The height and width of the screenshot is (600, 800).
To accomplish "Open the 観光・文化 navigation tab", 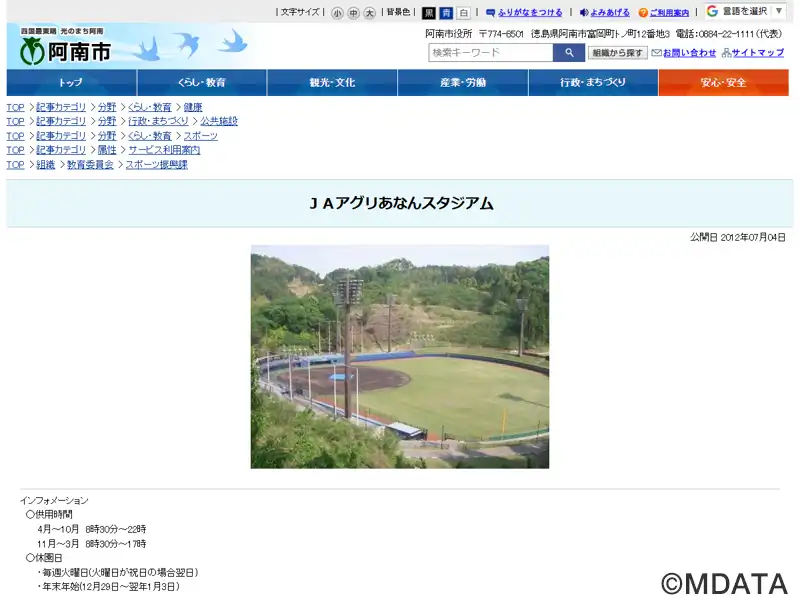I will (332, 83).
